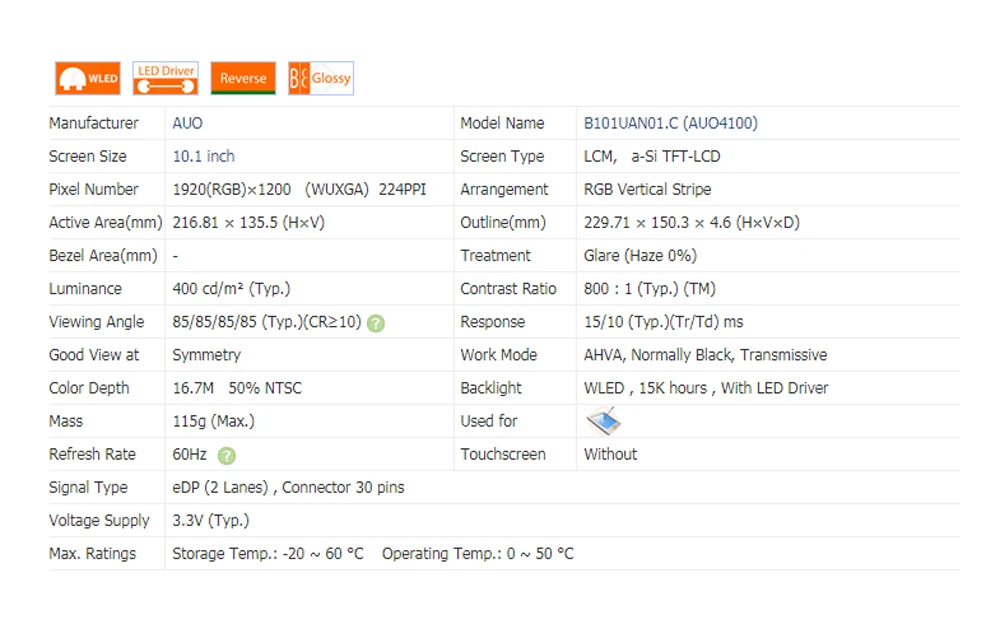This screenshot has height=624, width=1000.
Task: Select the RGB Vertical Stripe value
Action: pos(647,189)
